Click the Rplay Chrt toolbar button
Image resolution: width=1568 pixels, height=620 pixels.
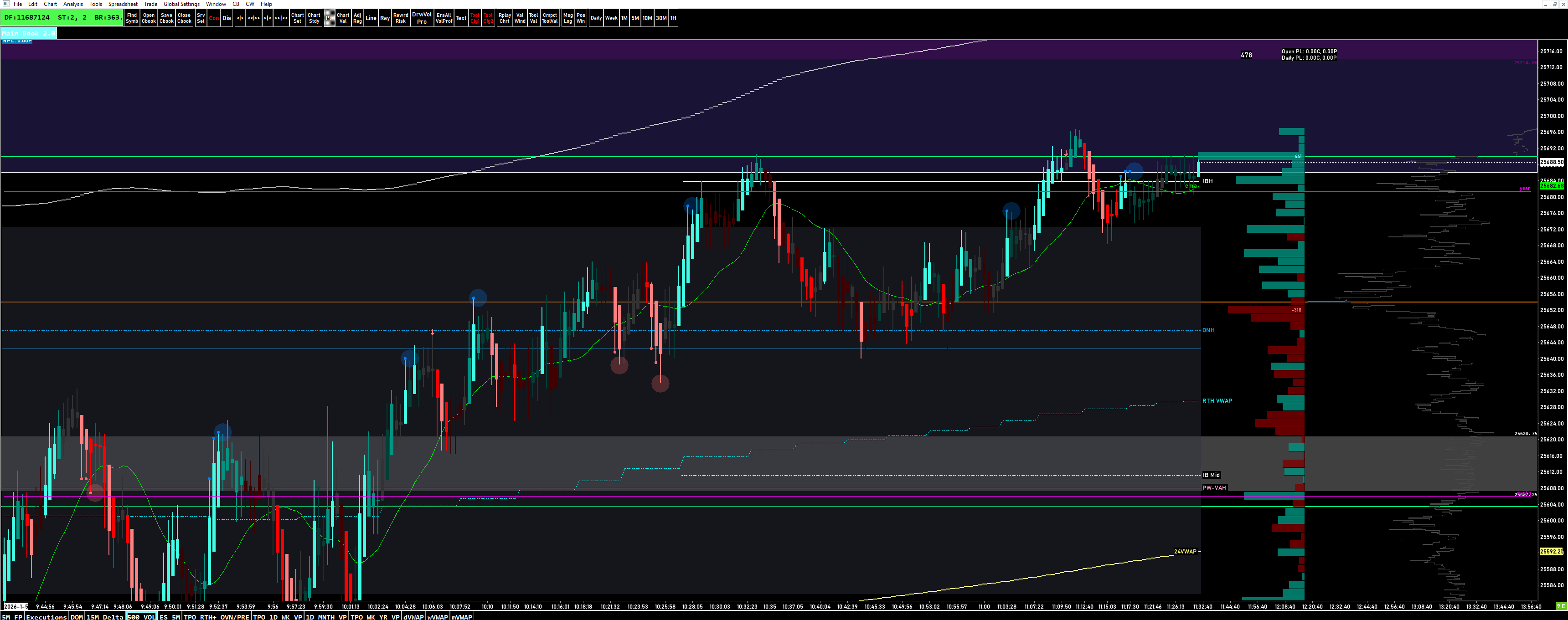(505, 18)
